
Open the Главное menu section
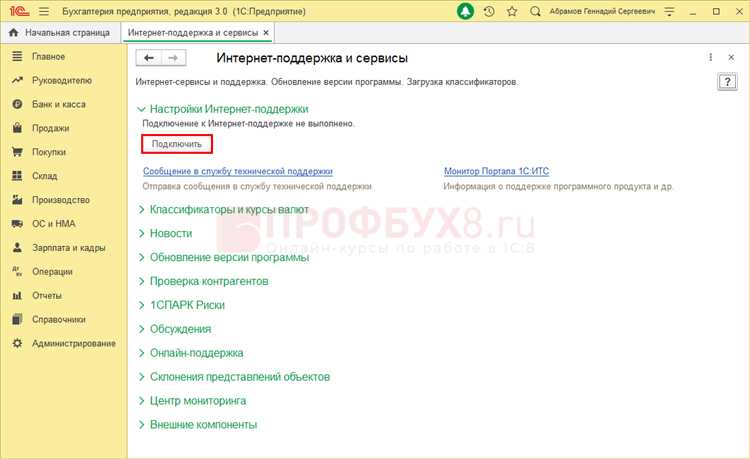click(x=48, y=56)
